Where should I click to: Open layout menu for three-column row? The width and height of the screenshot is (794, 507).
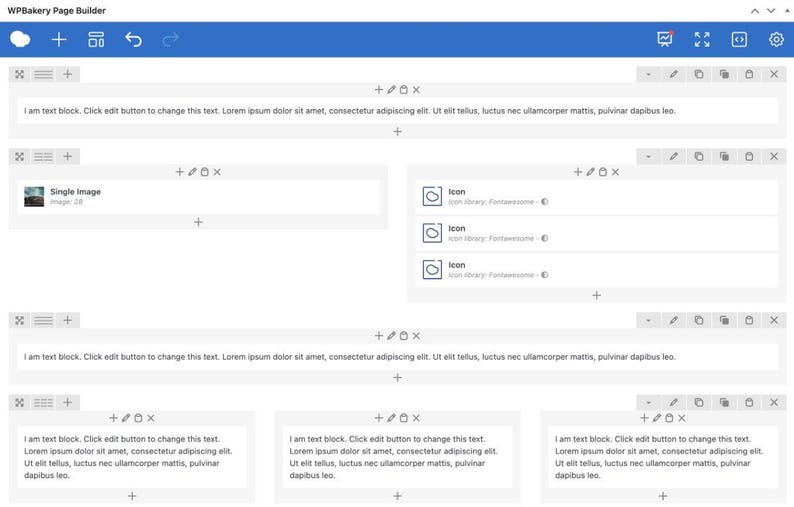(x=43, y=403)
